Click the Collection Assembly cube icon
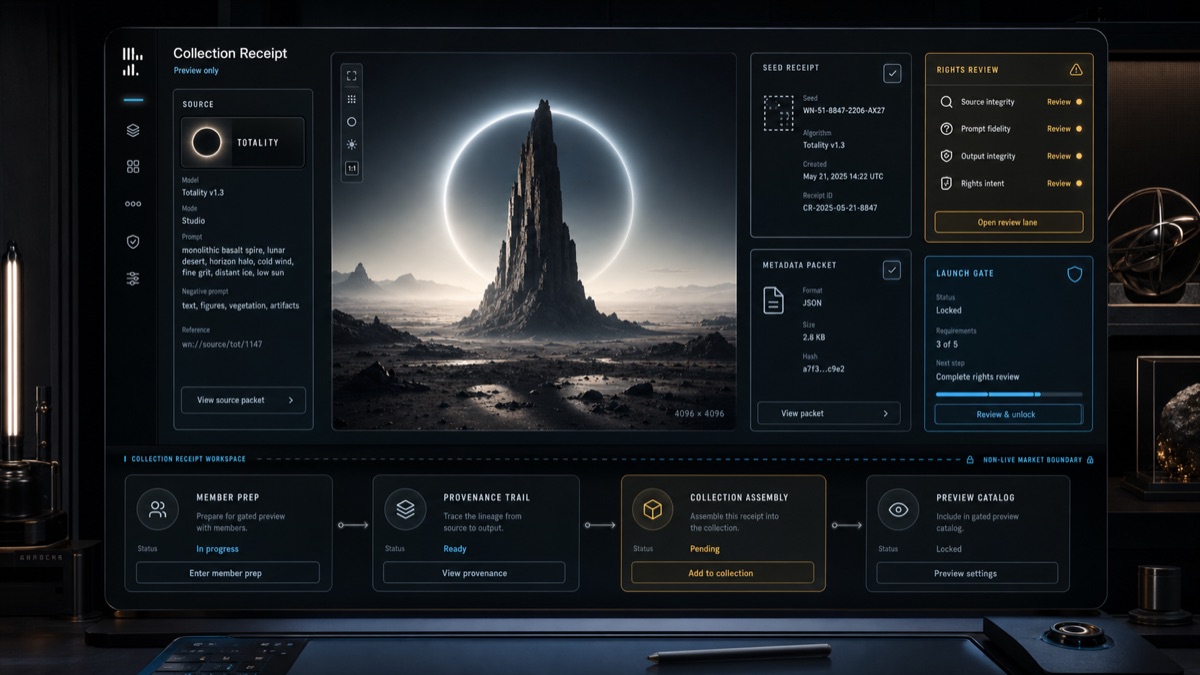The image size is (1200, 675). 652,509
